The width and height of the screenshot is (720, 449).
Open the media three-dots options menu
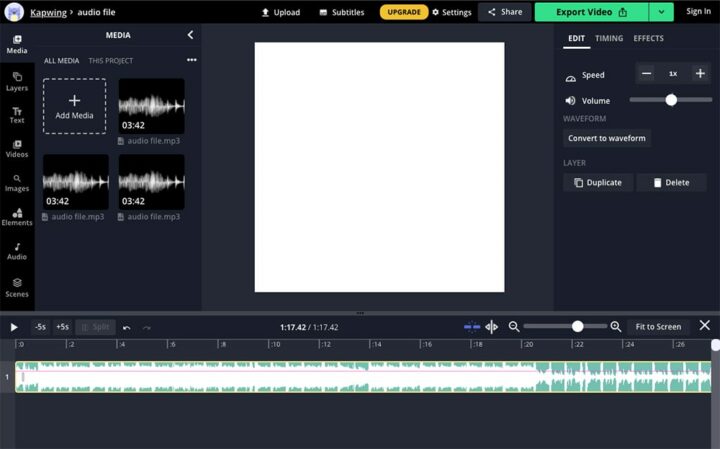point(191,60)
